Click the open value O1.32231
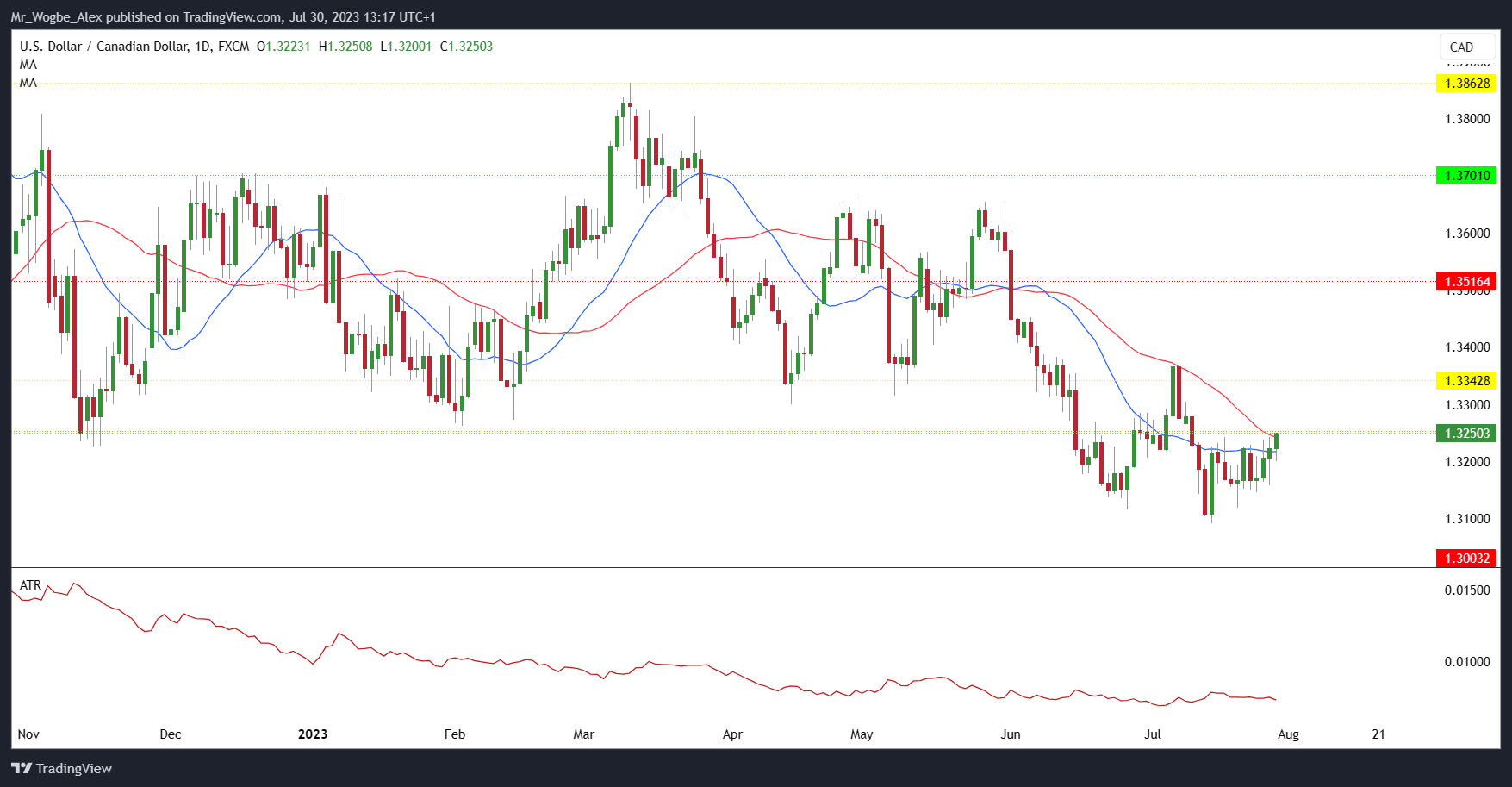This screenshot has height=787, width=1512. click(283, 47)
